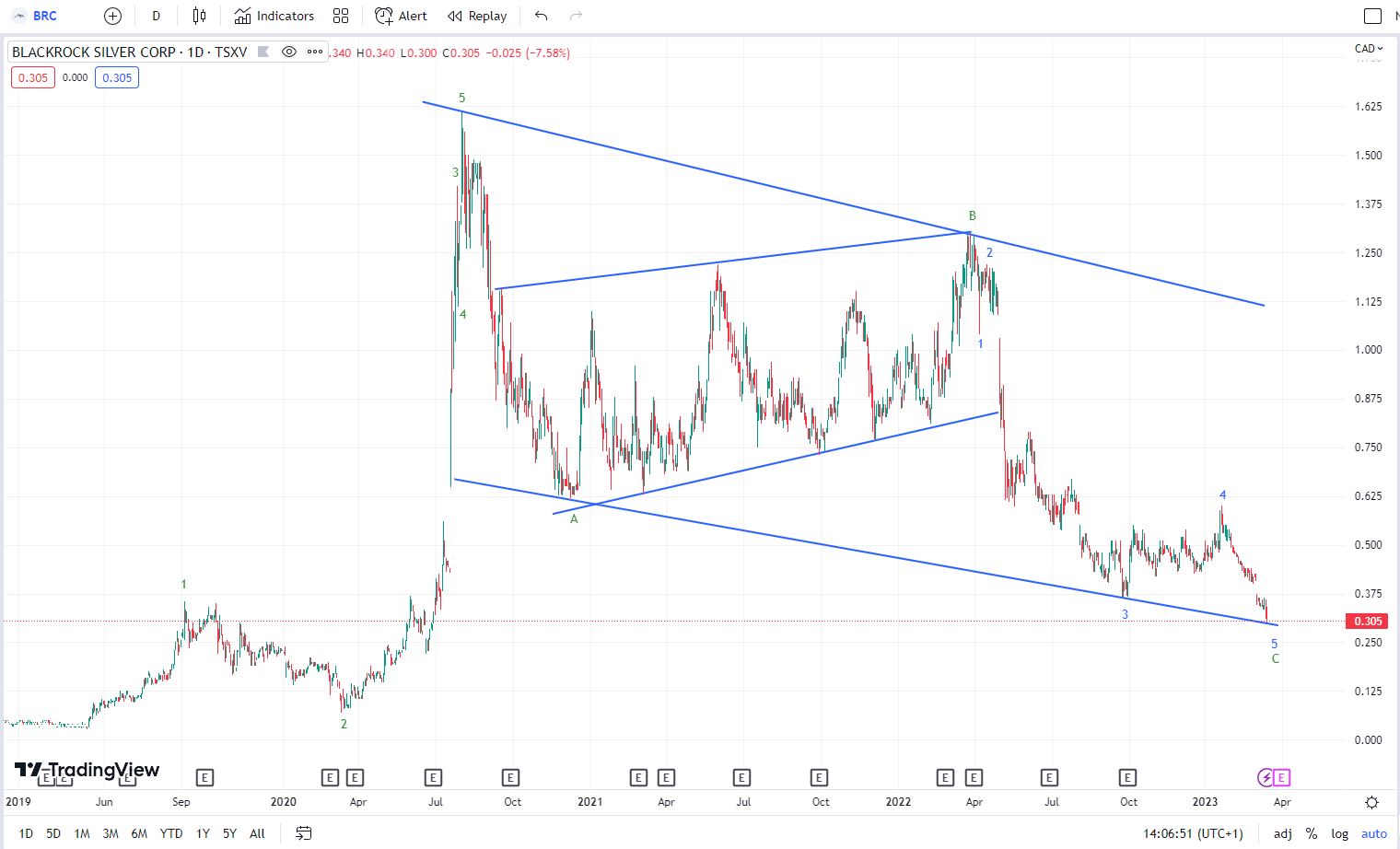Select the 1M date range
1400x849 pixels.
click(82, 833)
